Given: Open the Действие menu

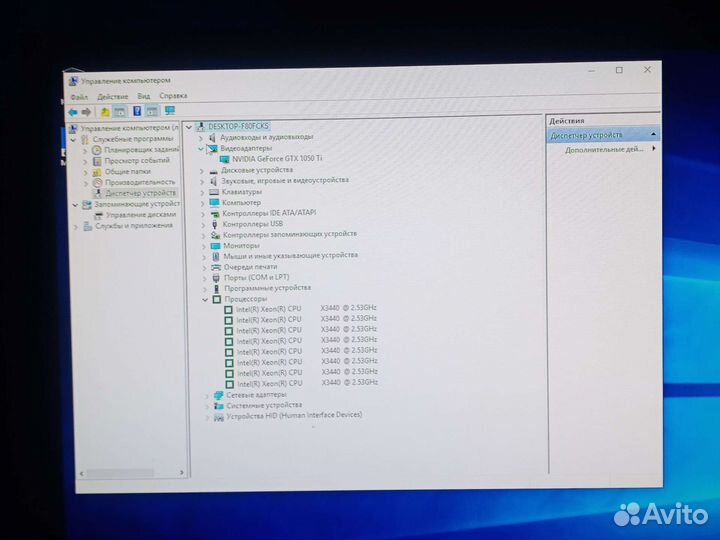Looking at the screenshot, I should [112, 97].
